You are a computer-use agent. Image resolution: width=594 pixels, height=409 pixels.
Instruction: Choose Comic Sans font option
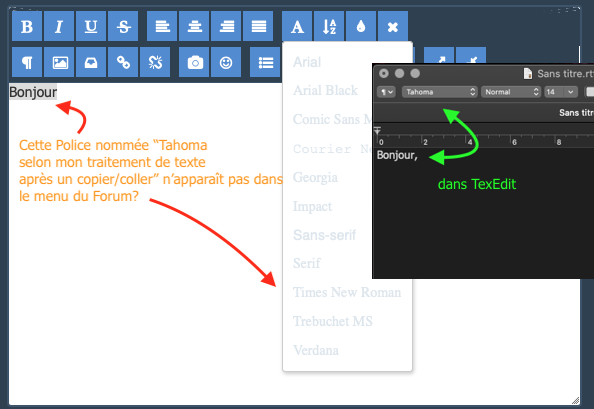pyautogui.click(x=332, y=119)
